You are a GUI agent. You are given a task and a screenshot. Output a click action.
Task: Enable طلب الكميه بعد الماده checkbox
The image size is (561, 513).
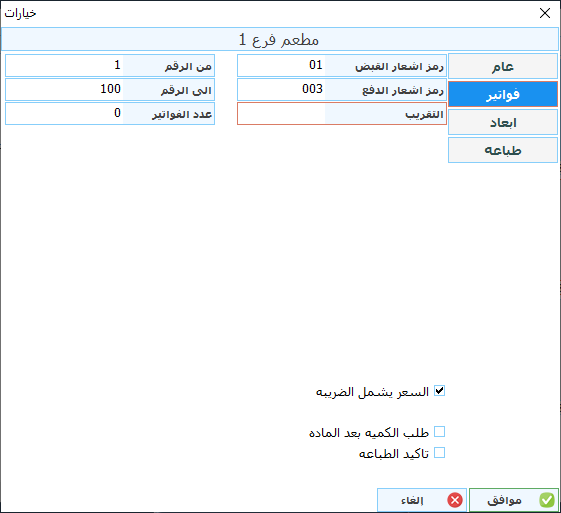(x=439, y=432)
